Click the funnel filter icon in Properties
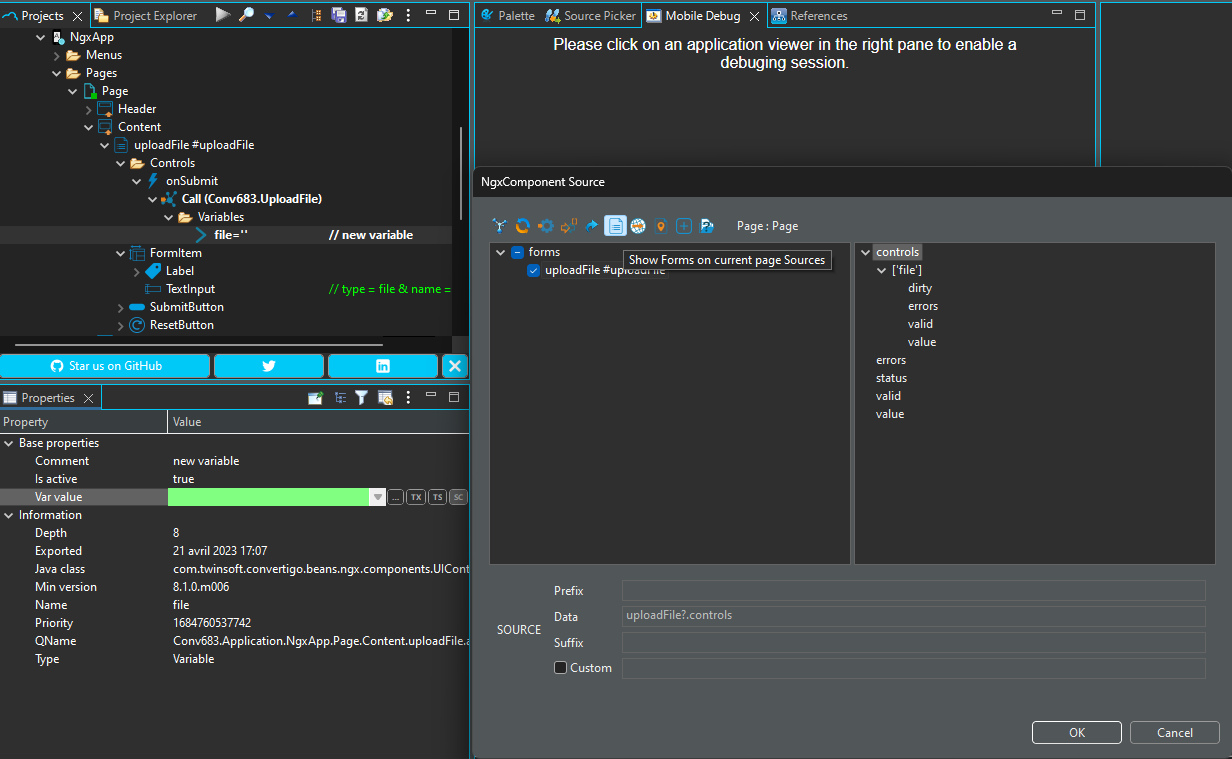Screen dimensions: 1232x759 tap(361, 398)
